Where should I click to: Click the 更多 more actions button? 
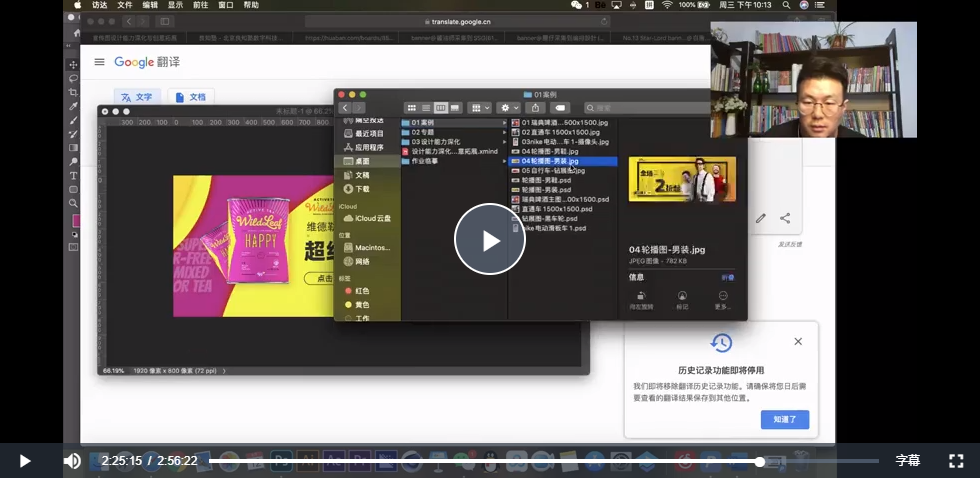(x=723, y=300)
